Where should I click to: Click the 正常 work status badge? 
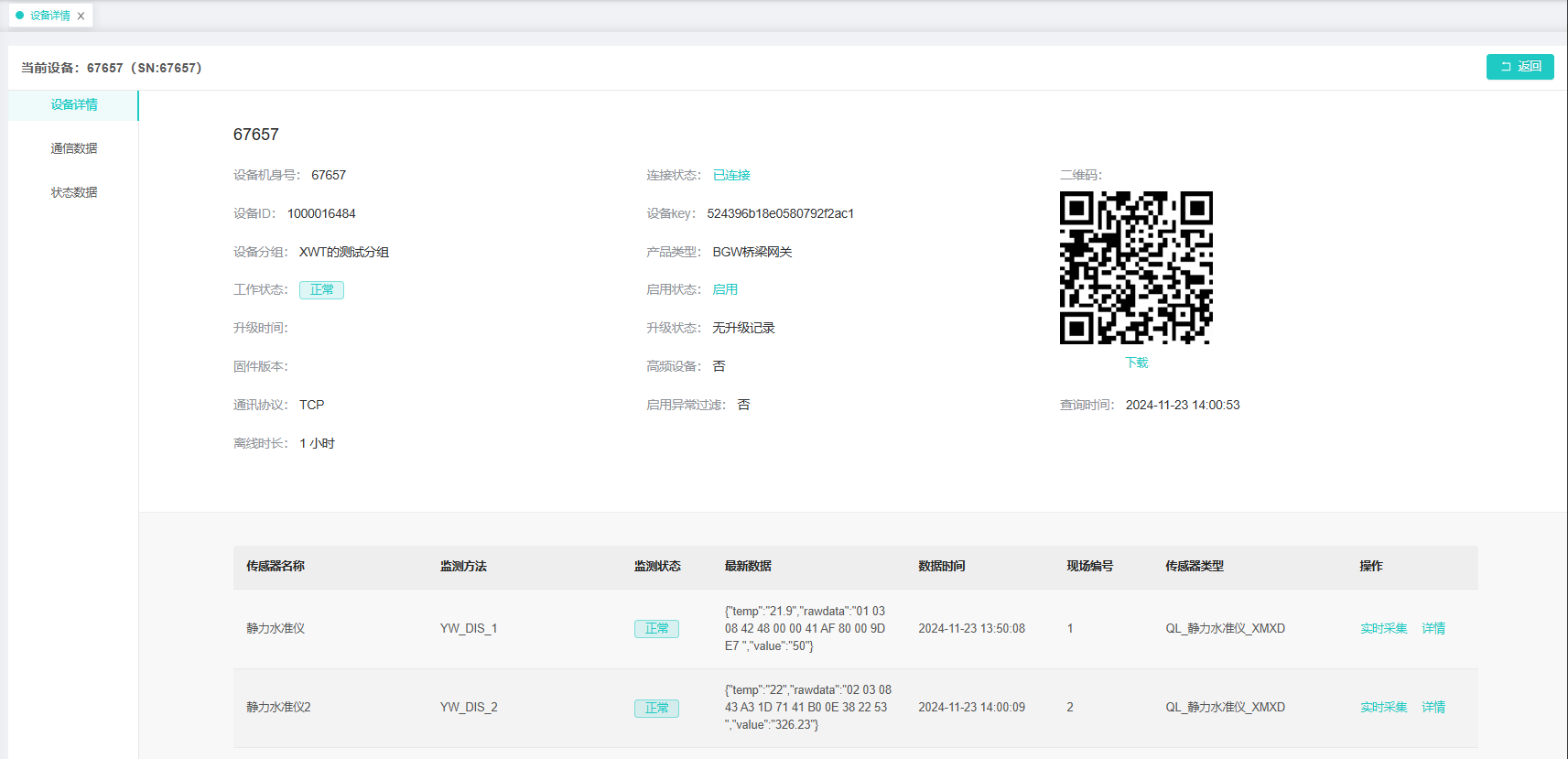[321, 290]
